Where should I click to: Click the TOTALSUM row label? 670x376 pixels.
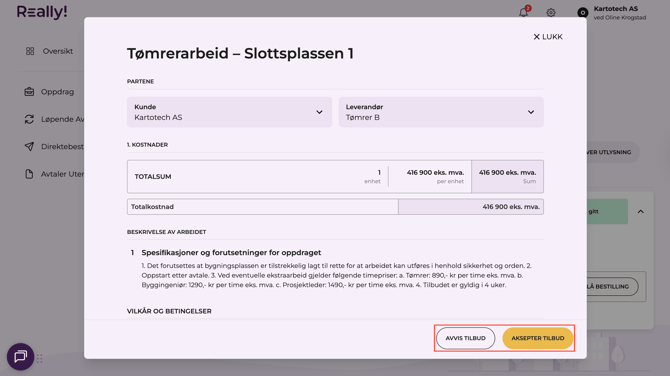point(153,176)
